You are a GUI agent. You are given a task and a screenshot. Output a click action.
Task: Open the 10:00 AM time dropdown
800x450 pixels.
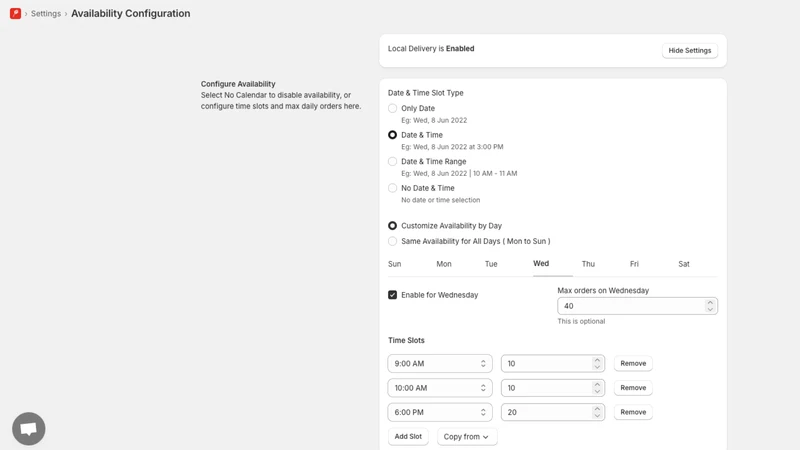440,388
